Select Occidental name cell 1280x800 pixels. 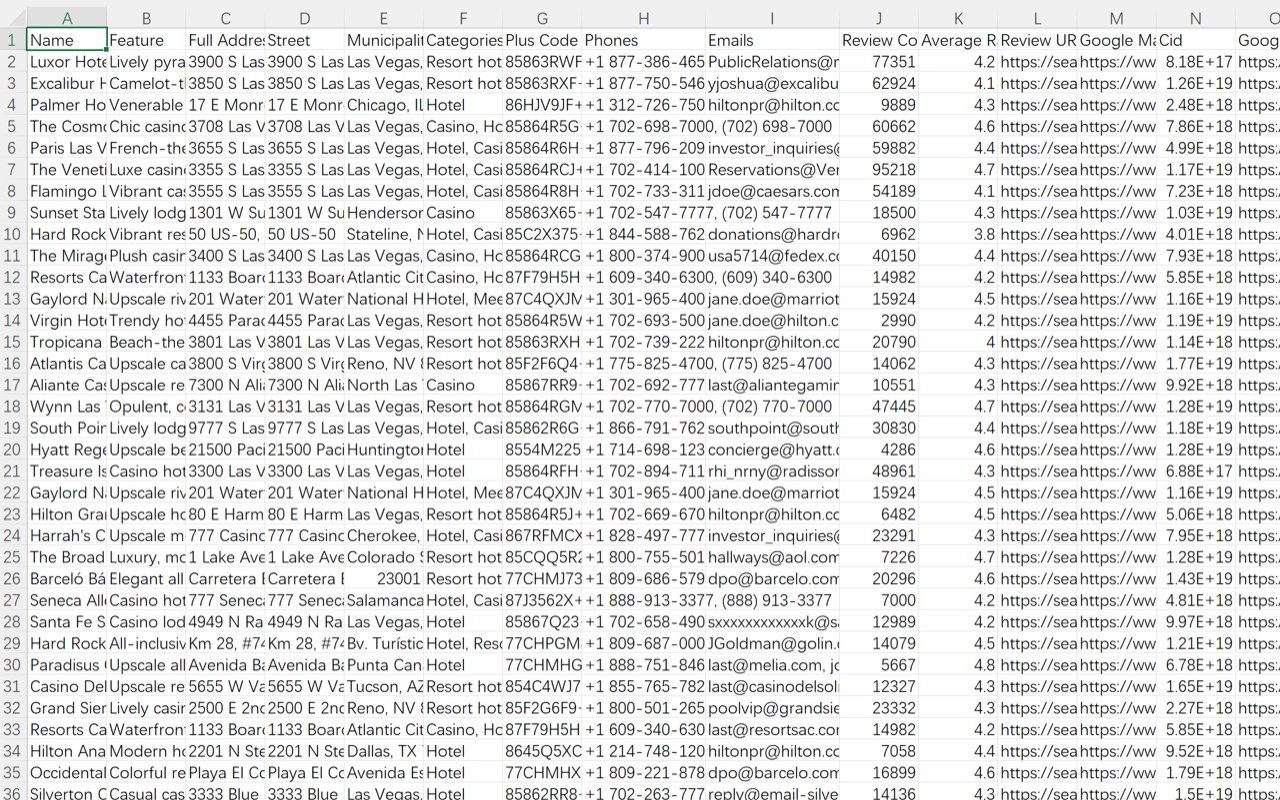click(67, 772)
